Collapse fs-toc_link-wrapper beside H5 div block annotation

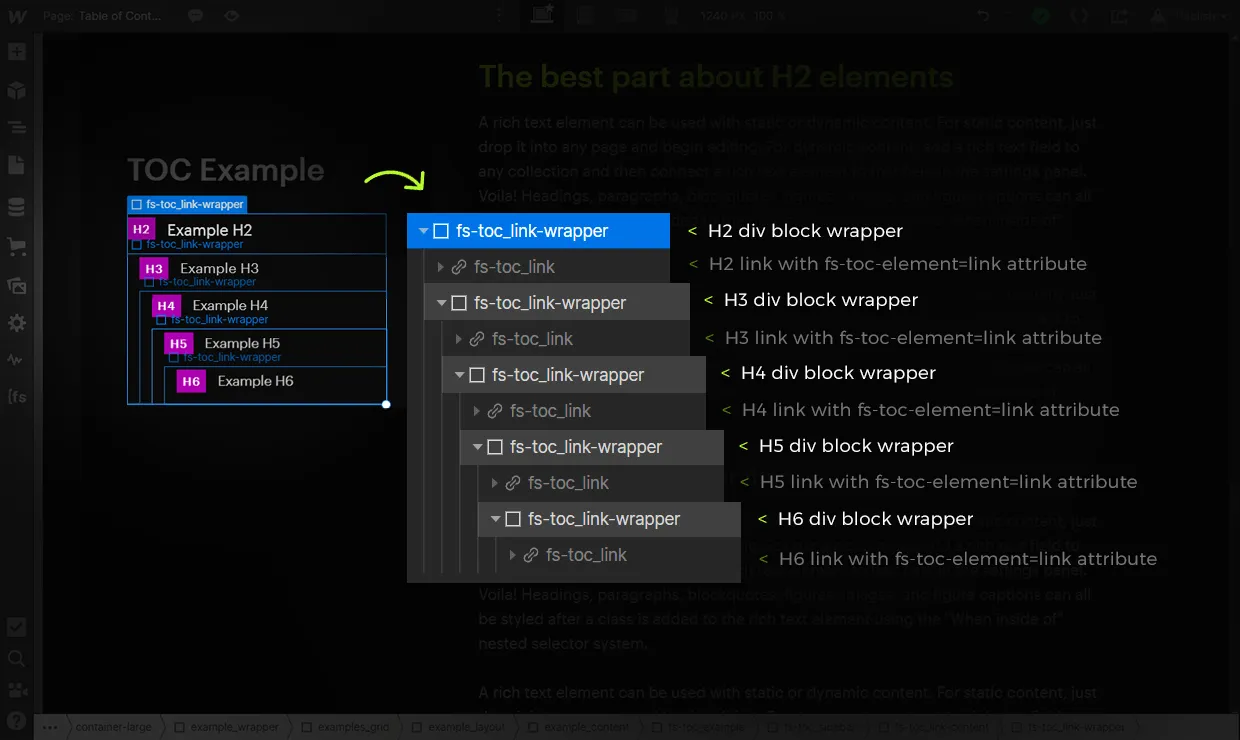(477, 447)
